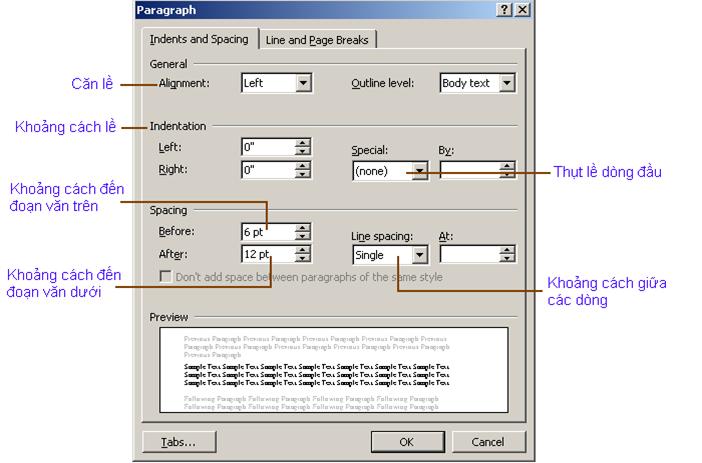
Task: Decrease Before spacing with down arrow
Action: pos(303,236)
